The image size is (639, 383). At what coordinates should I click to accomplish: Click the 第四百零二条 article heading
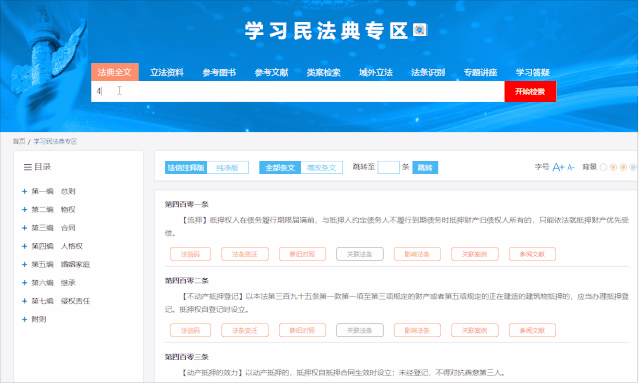187,280
